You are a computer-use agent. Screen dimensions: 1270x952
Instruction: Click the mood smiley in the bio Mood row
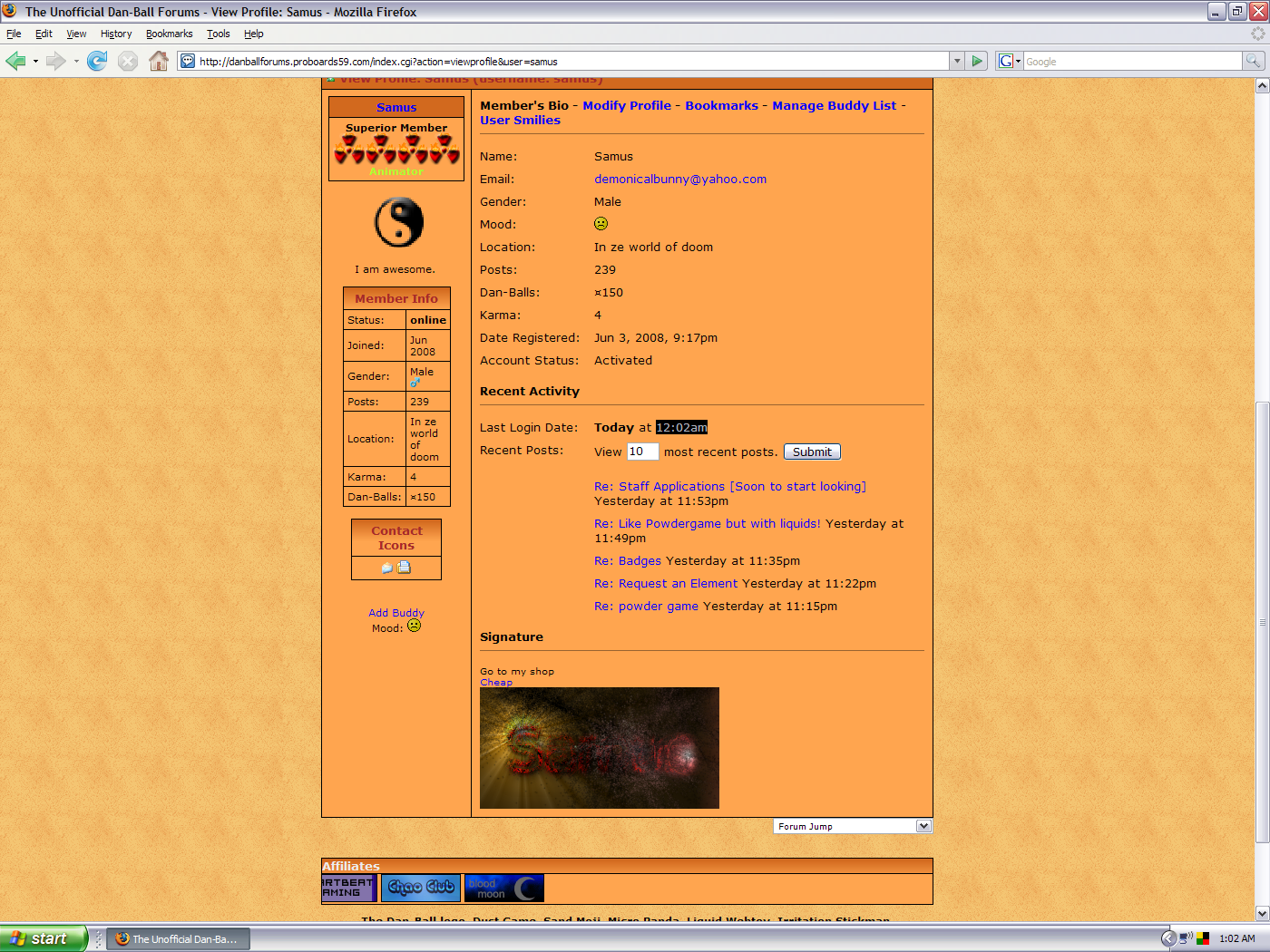click(601, 223)
